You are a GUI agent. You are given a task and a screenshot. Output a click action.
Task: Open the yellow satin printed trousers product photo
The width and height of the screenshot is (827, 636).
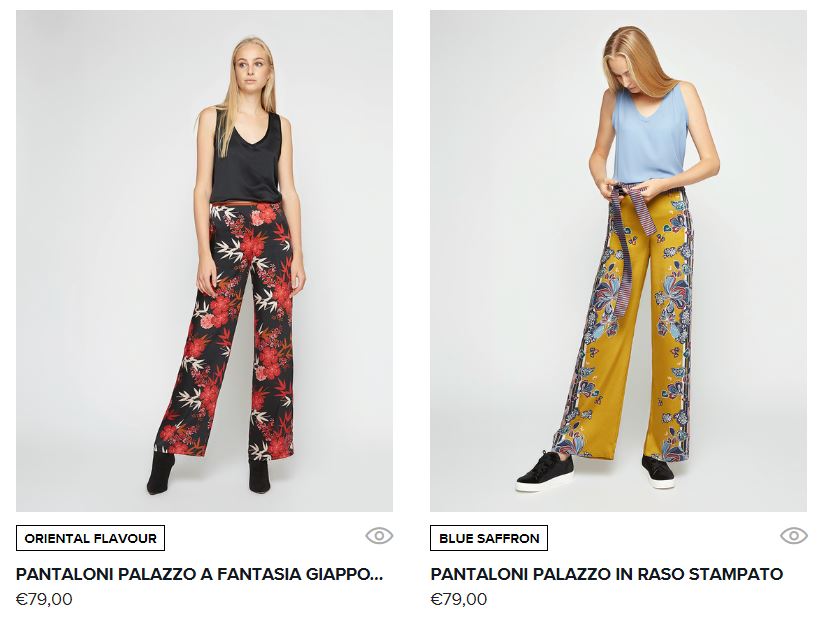(x=618, y=261)
